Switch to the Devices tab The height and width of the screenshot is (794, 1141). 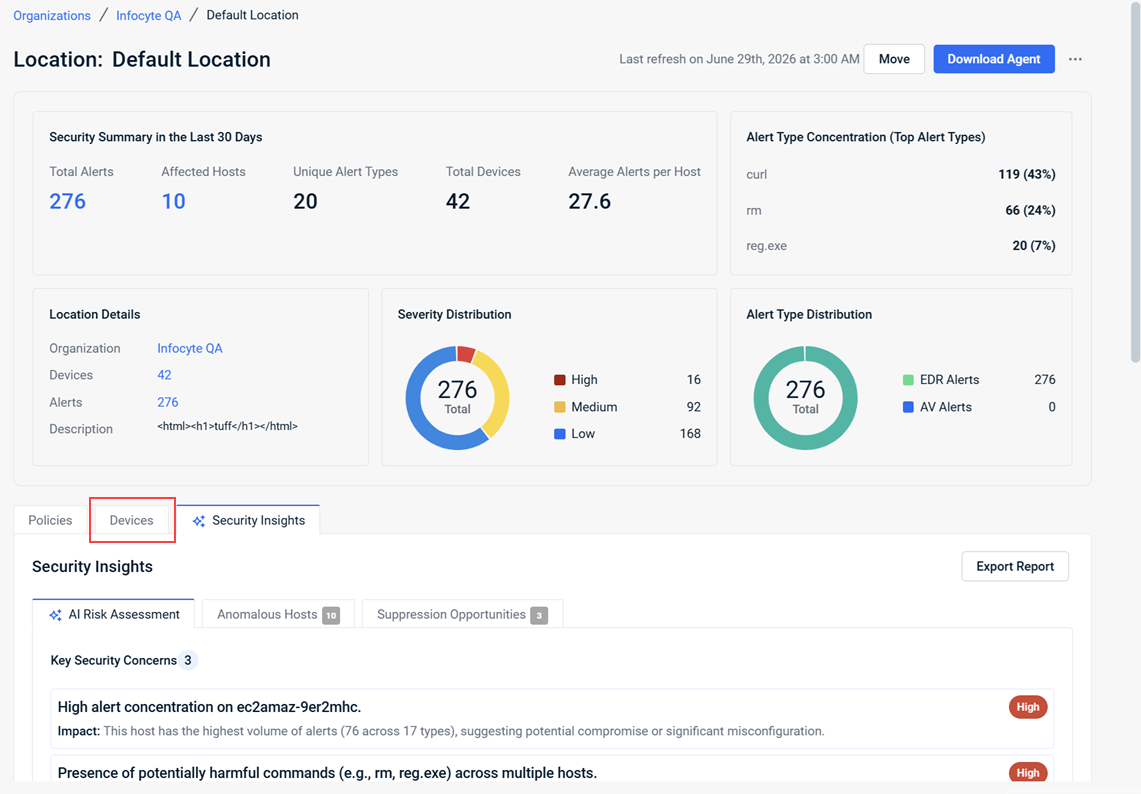click(x=132, y=520)
